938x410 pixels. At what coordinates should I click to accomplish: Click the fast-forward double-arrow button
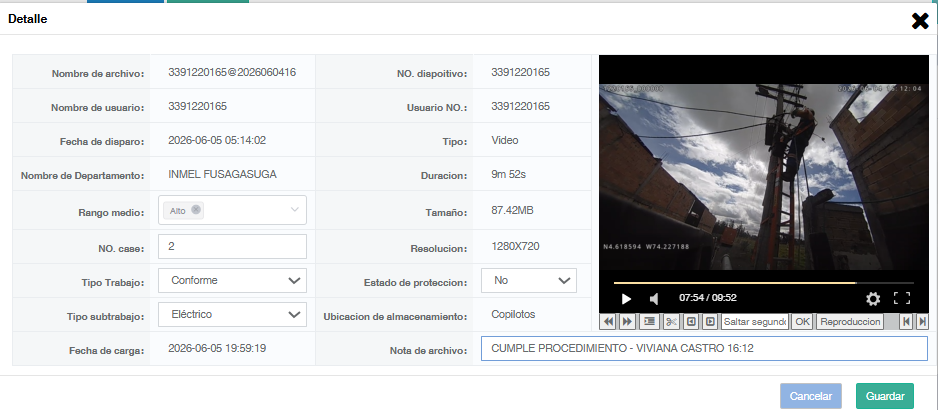627,321
